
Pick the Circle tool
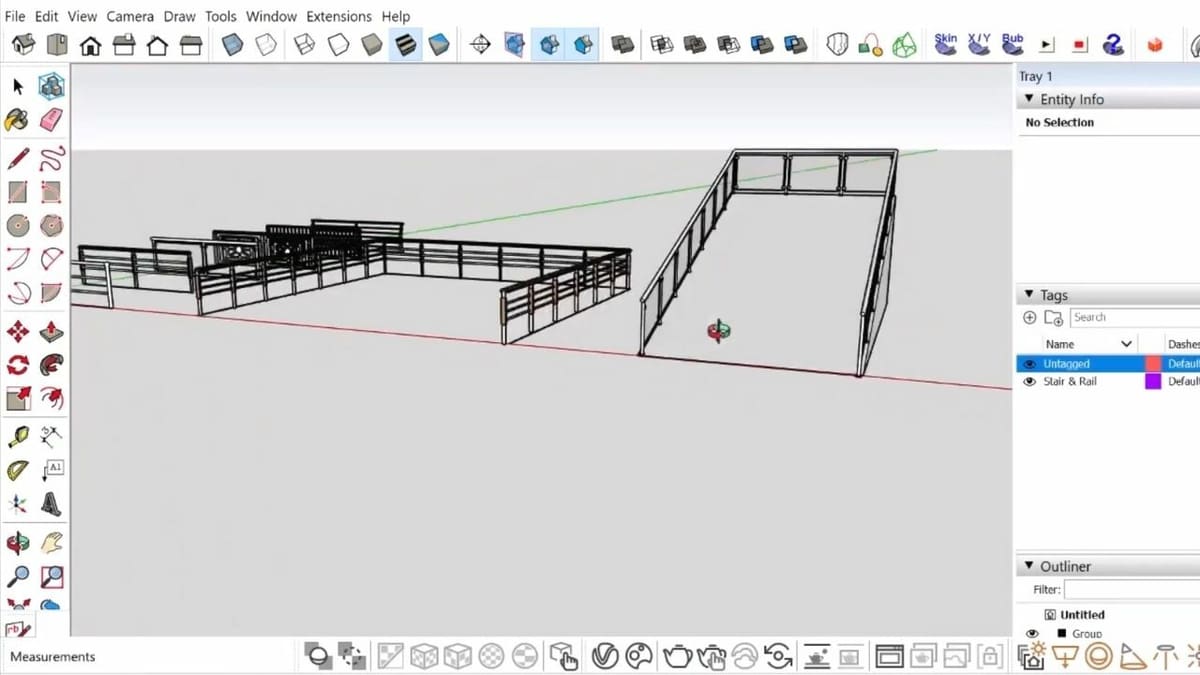pos(17,225)
